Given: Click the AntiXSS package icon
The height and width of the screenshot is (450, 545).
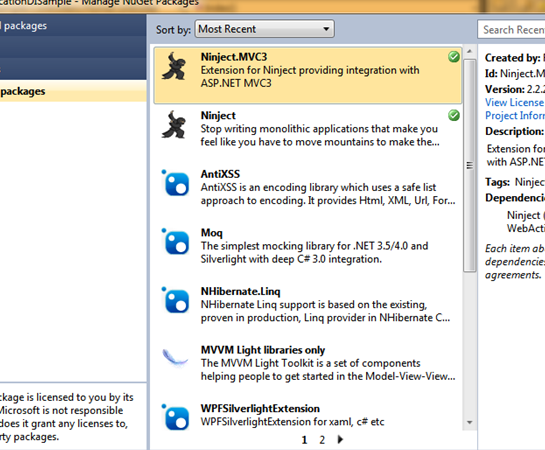Looking at the screenshot, I should click(176, 183).
